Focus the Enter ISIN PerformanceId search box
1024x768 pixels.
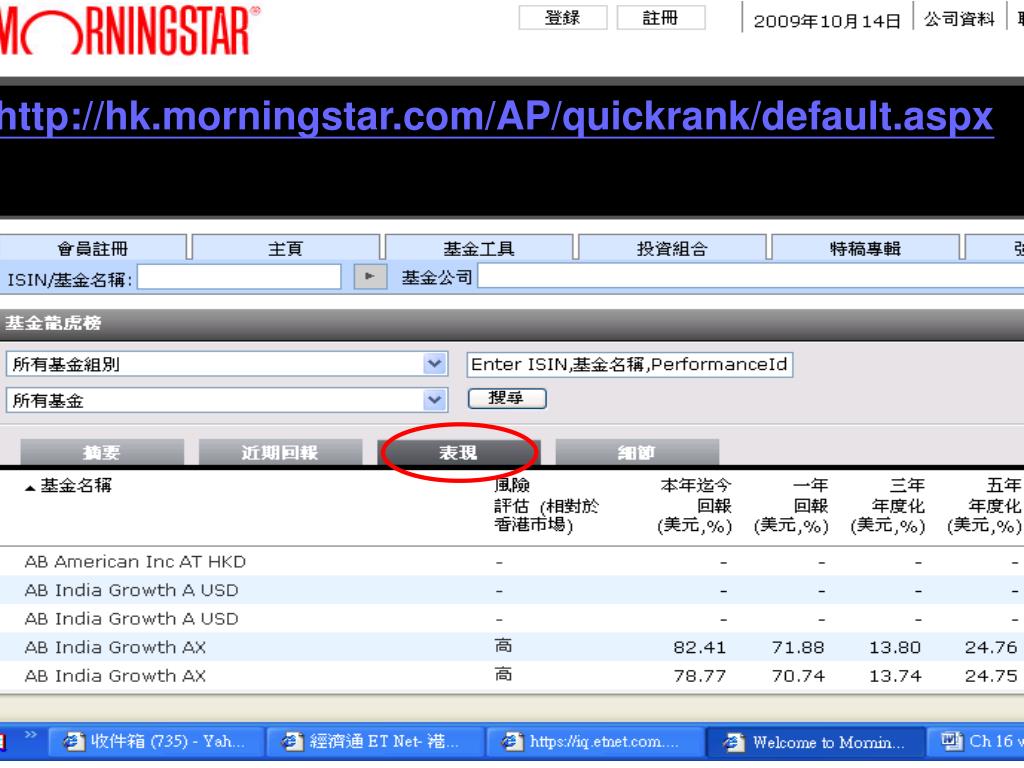pos(630,364)
